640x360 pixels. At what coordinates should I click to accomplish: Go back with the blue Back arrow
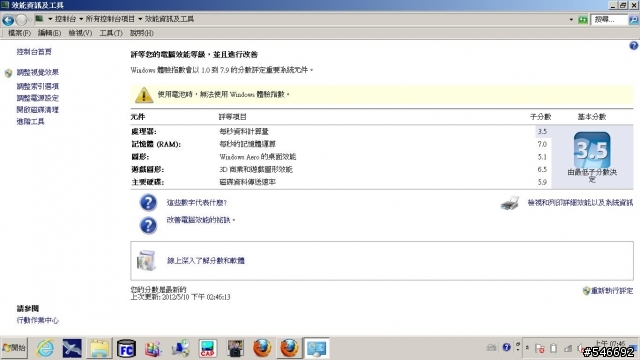[x=8, y=20]
